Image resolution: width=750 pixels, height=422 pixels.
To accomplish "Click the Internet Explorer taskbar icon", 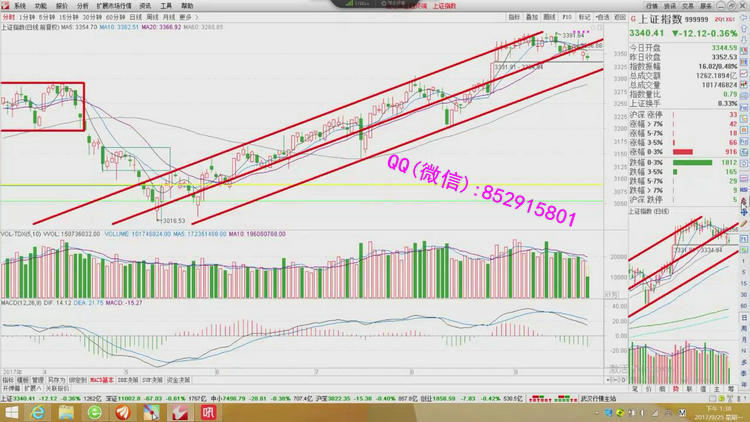I will pyautogui.click(x=37, y=410).
